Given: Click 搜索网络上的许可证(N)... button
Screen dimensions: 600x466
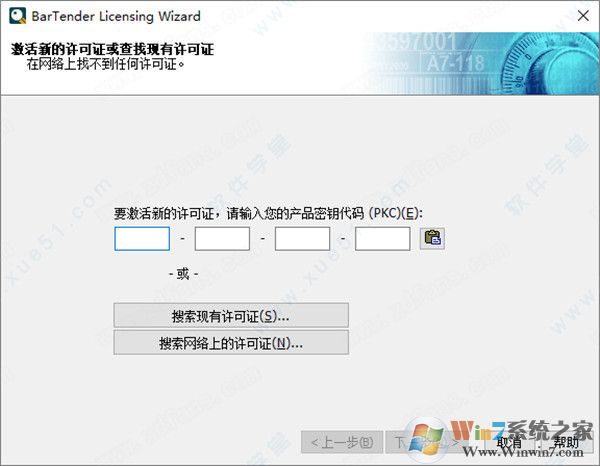Looking at the screenshot, I should (x=231, y=343).
